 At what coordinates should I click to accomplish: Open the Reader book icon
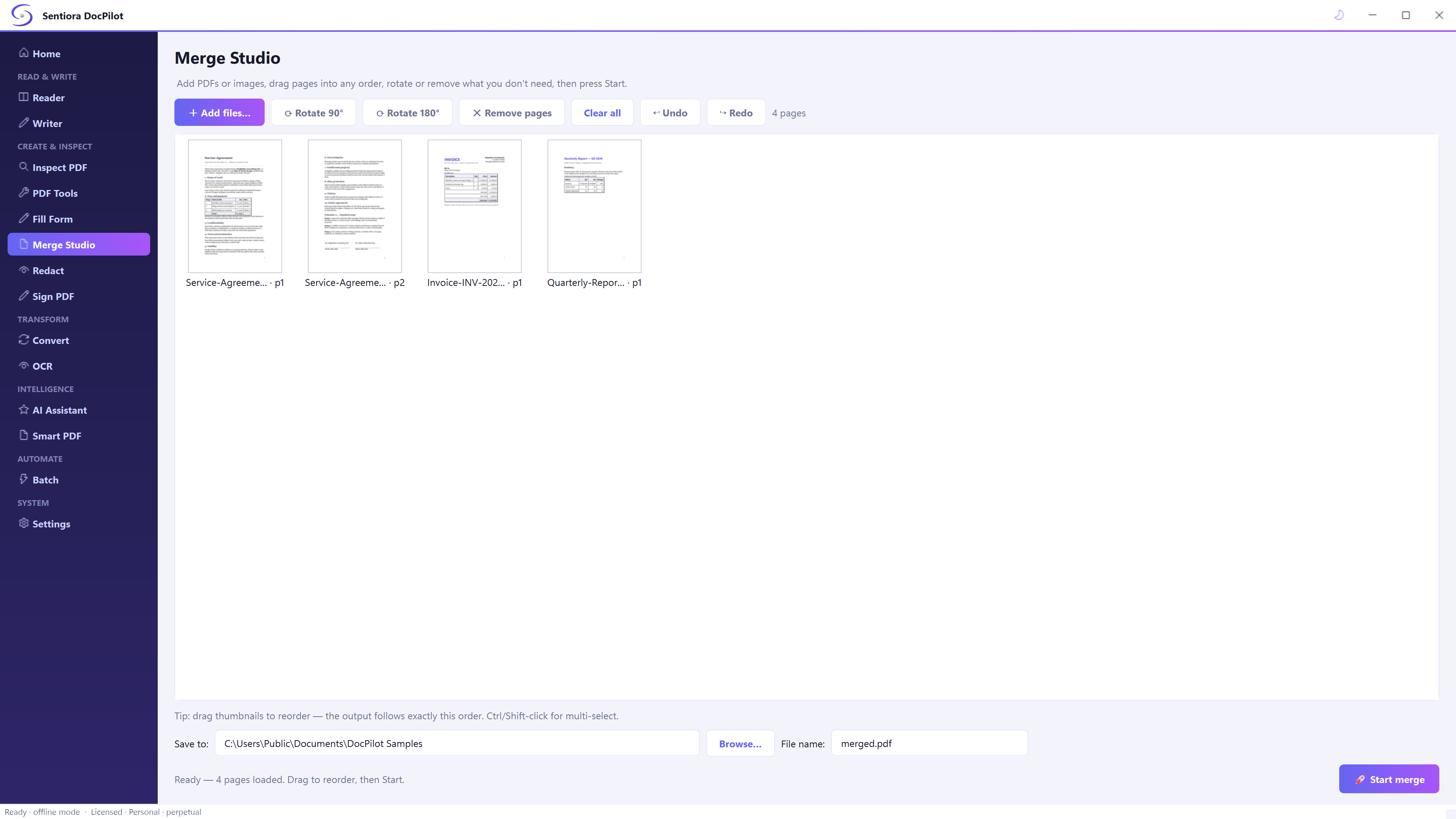pyautogui.click(x=24, y=97)
